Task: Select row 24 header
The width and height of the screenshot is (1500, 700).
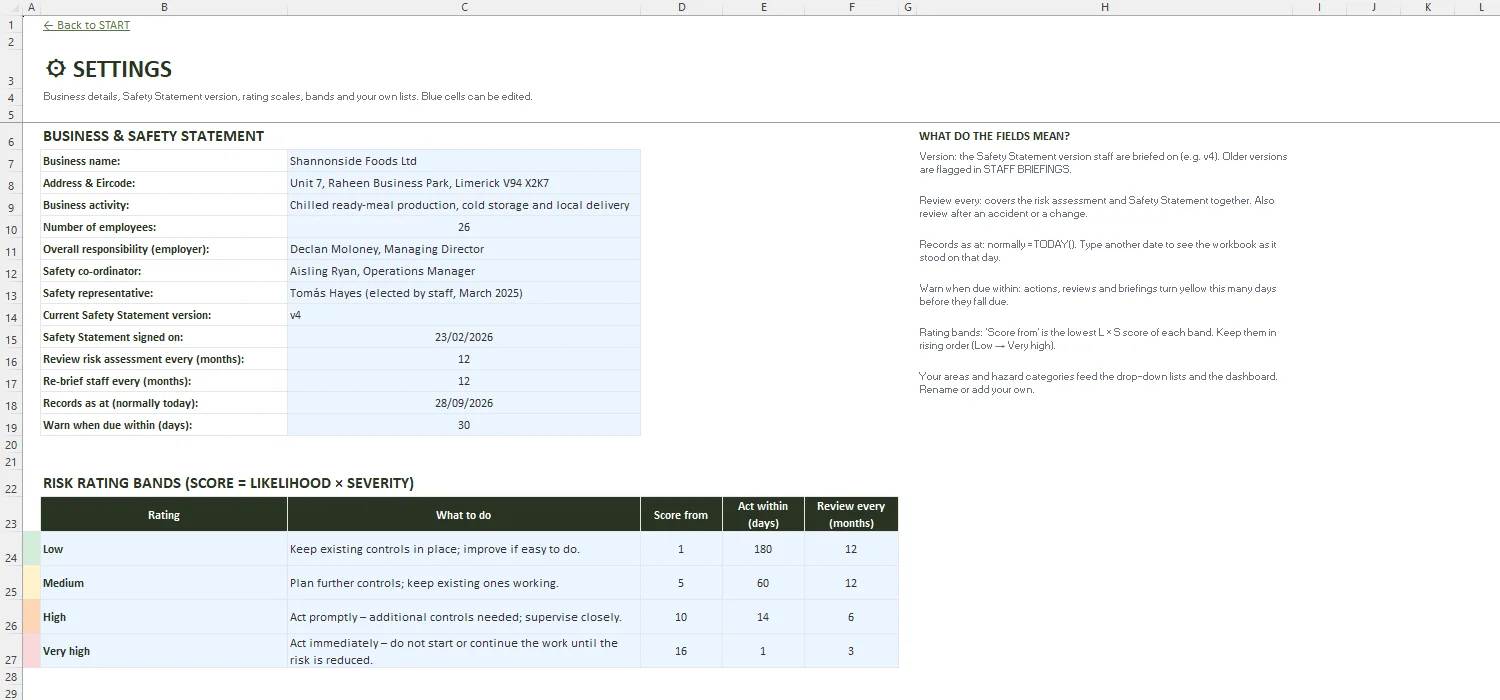Action: coord(11,549)
